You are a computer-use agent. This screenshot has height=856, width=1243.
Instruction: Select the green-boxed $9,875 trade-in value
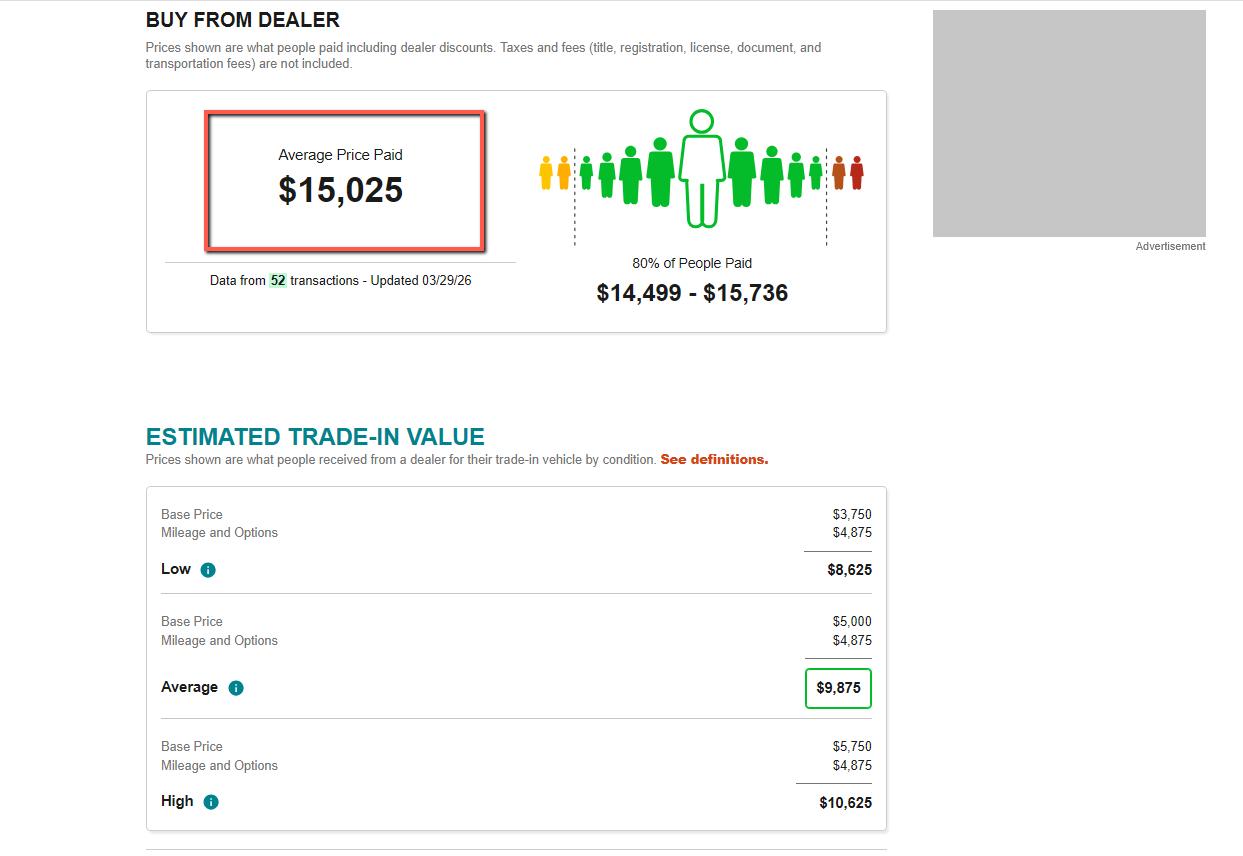[838, 688]
